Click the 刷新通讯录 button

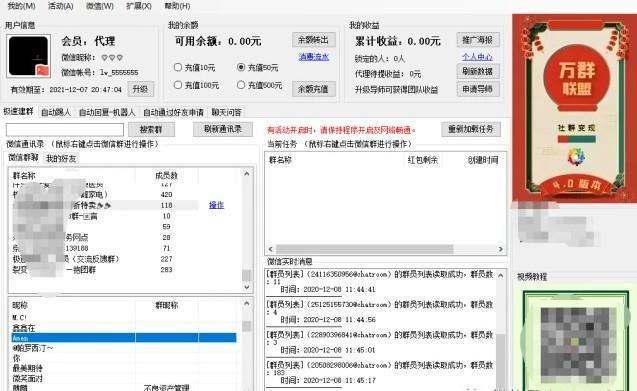coord(223,129)
